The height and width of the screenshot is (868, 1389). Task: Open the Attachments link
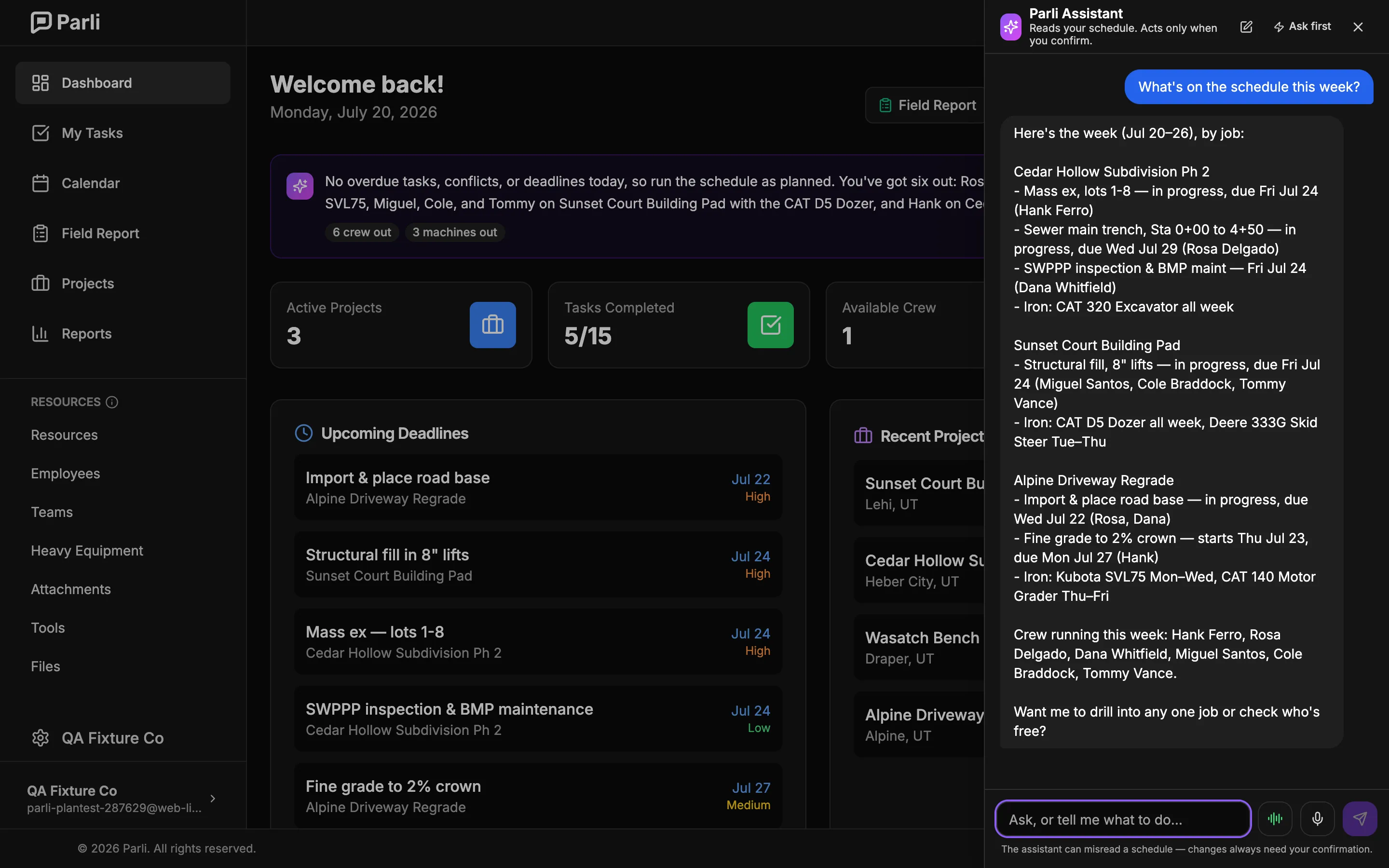pyautogui.click(x=70, y=589)
